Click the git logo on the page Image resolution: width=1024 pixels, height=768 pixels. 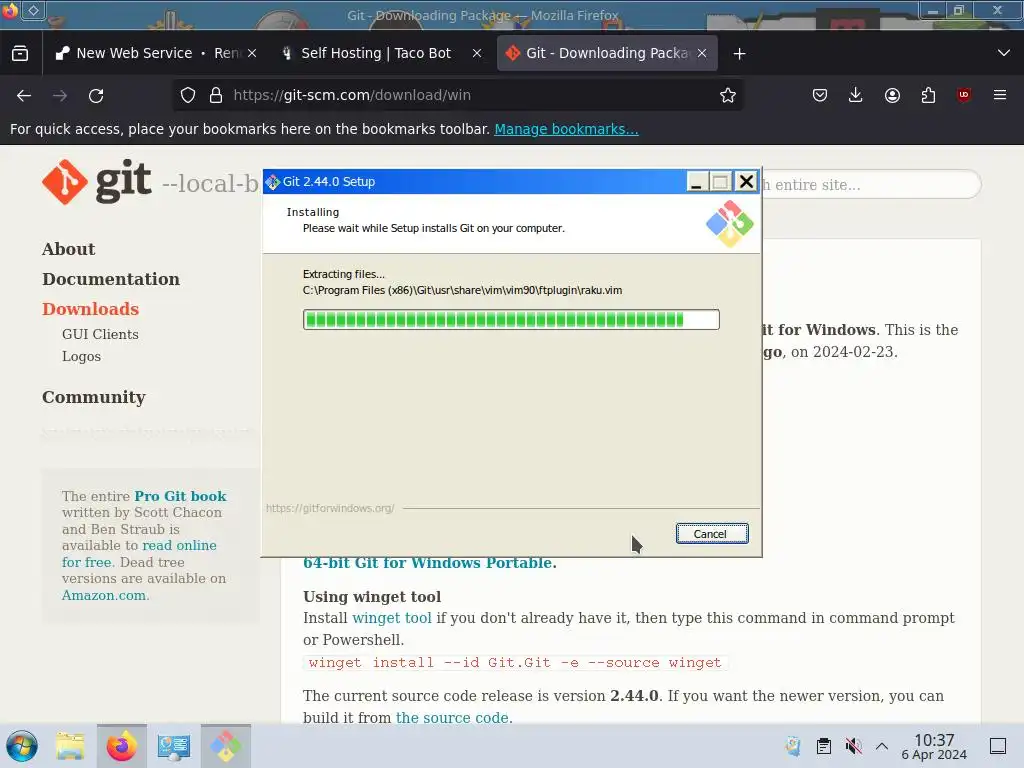pos(97,182)
